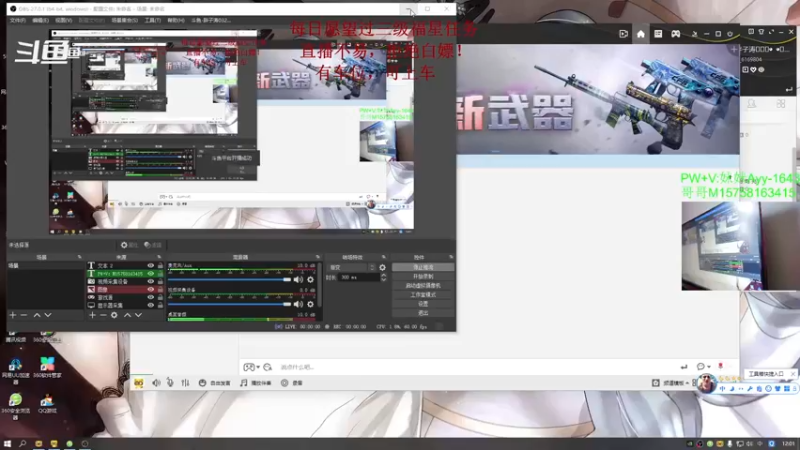Hide the red-highlighted image source via its eye
Screen dimensions: 800x450
[151, 289]
